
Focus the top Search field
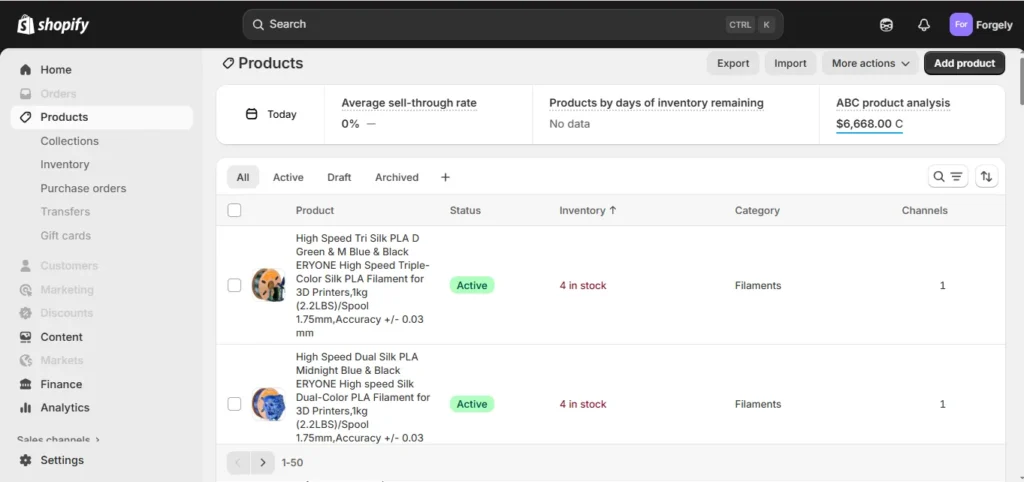(x=513, y=24)
